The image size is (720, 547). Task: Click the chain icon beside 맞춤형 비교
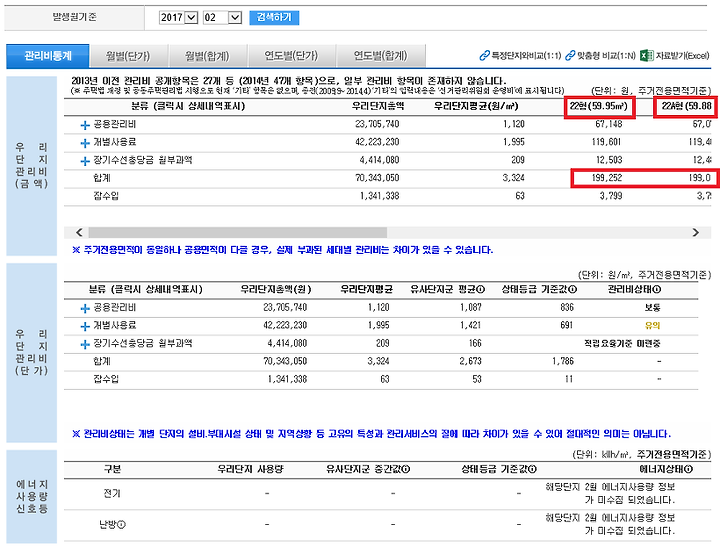[570, 56]
